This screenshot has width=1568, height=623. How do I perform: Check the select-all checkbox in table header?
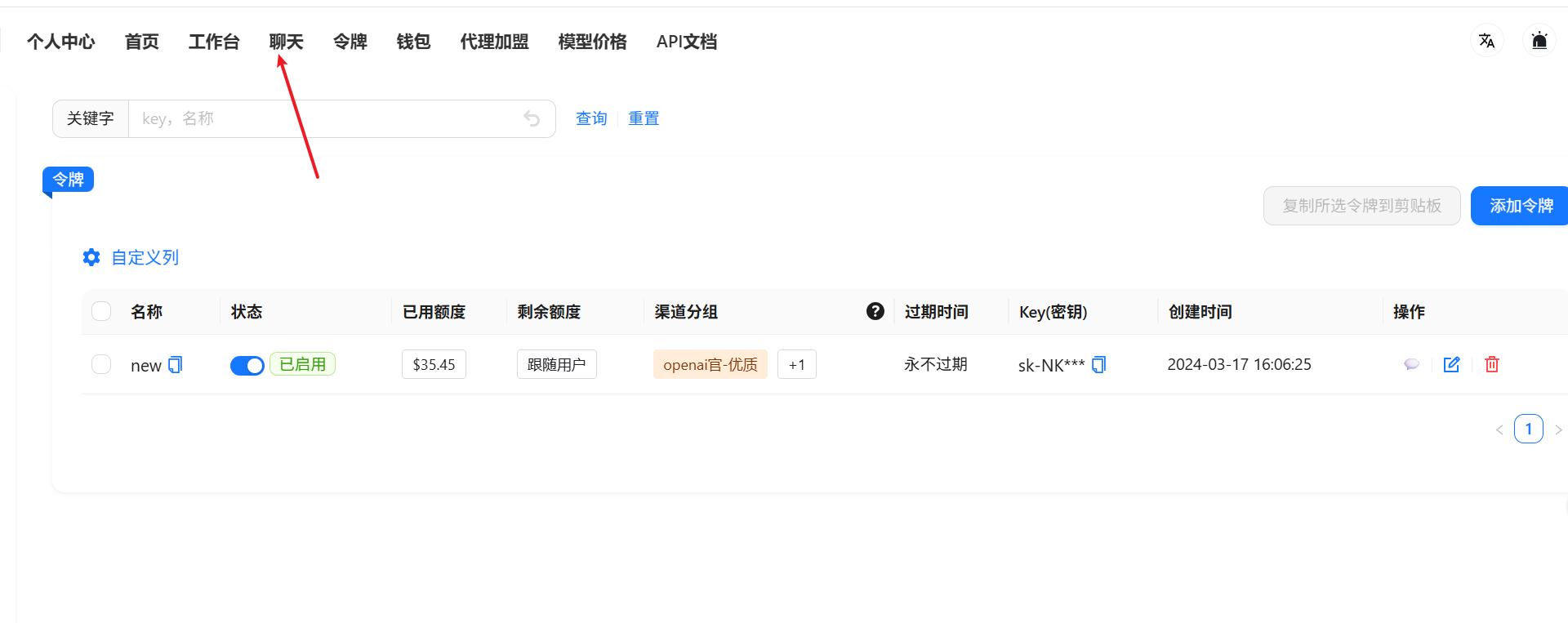pyautogui.click(x=101, y=311)
